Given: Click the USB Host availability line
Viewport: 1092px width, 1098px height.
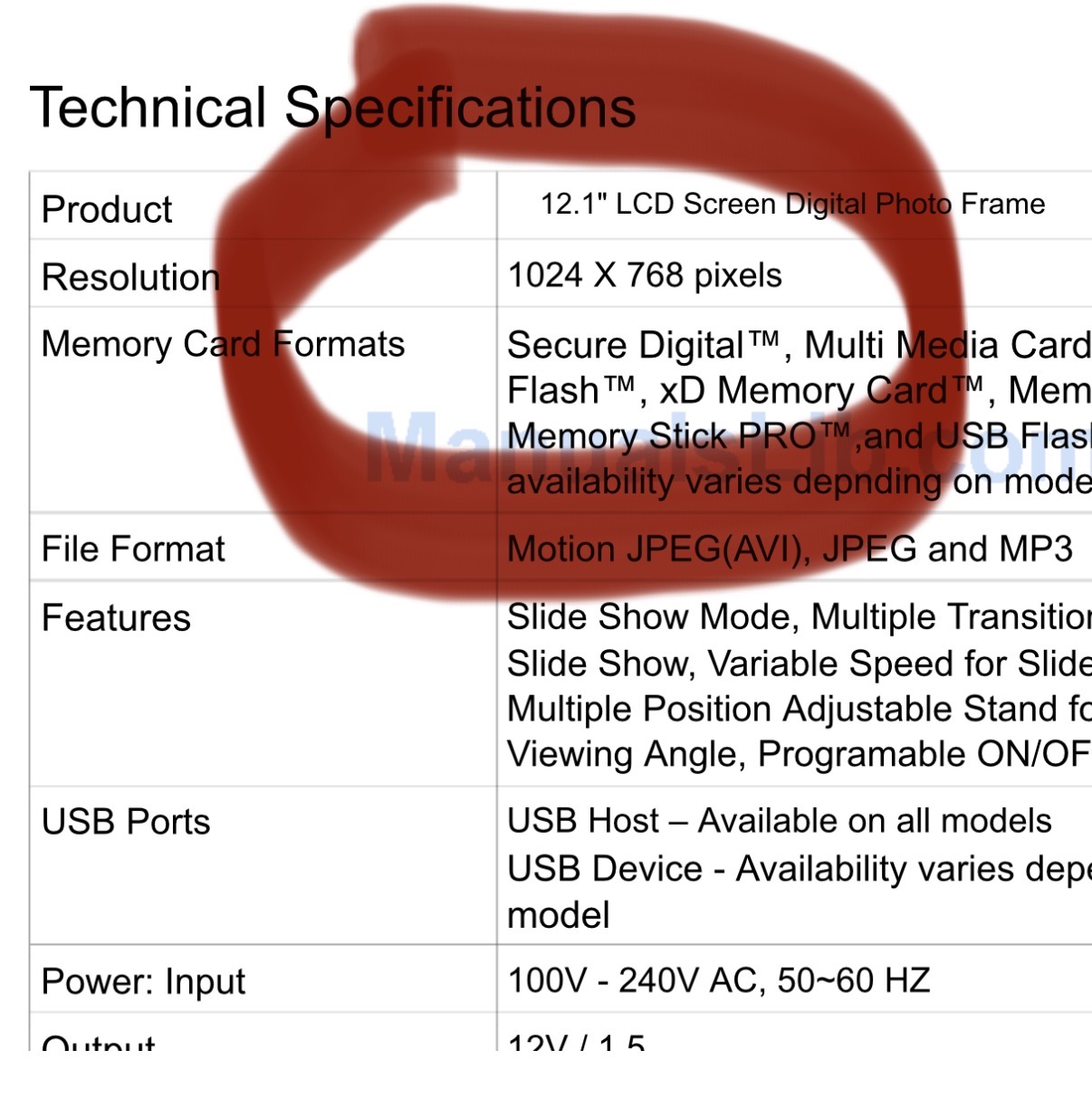Looking at the screenshot, I should point(780,821).
